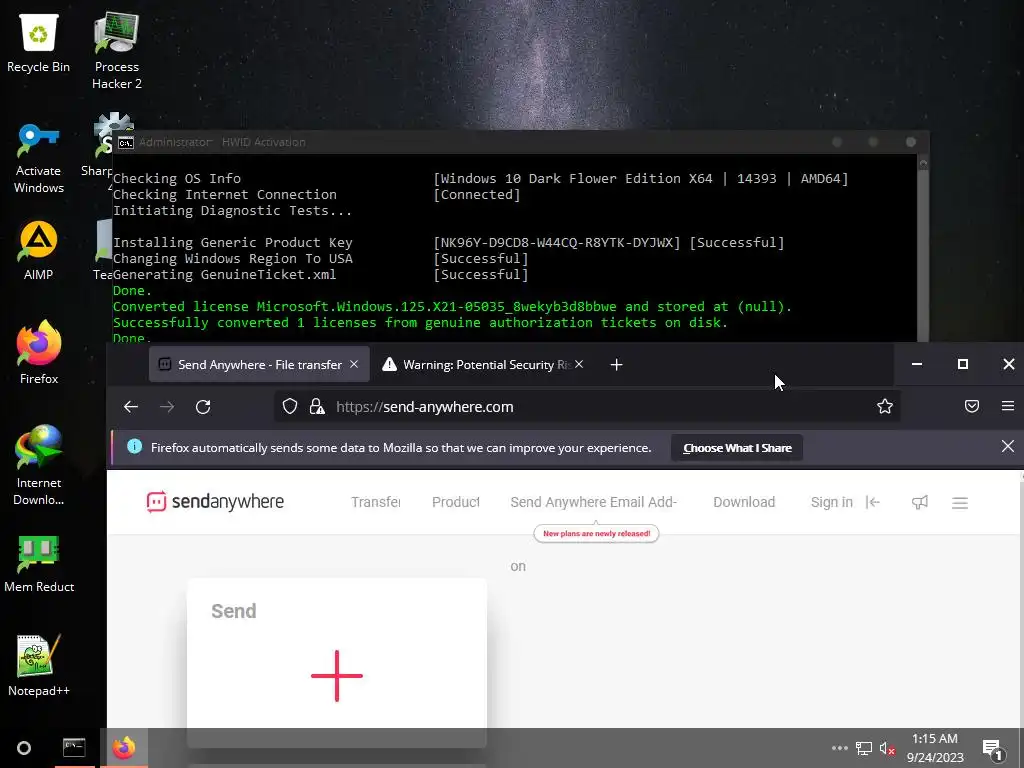Open the taskbar clock and date
1024x768 pixels.
coord(935,748)
